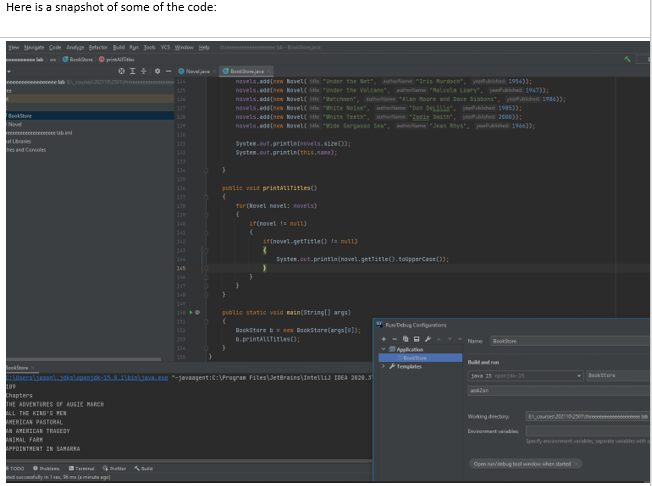Remove the 'Open run/debug tool window when started' chip
Viewport: 652px width, 486px height.
coord(576,464)
